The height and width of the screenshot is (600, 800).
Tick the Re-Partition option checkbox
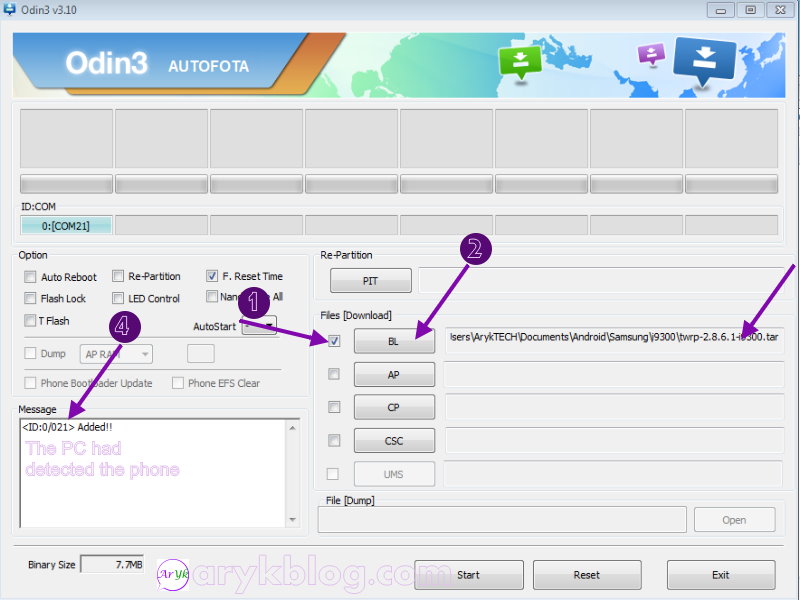coord(118,276)
